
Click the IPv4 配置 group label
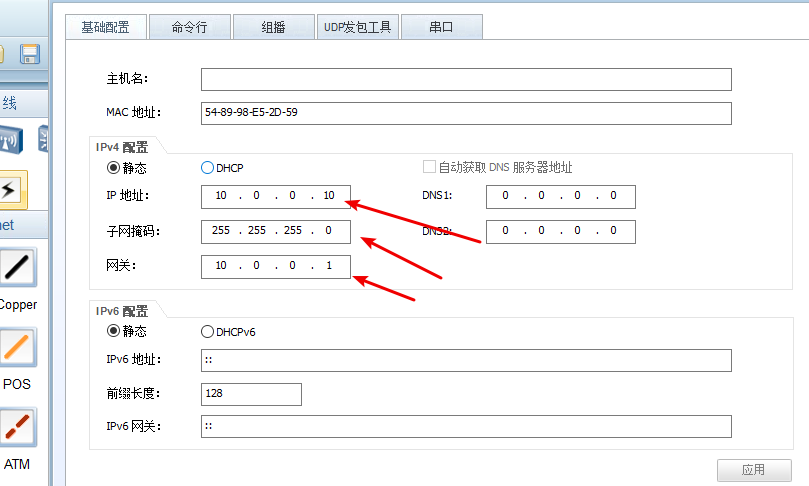(122, 147)
